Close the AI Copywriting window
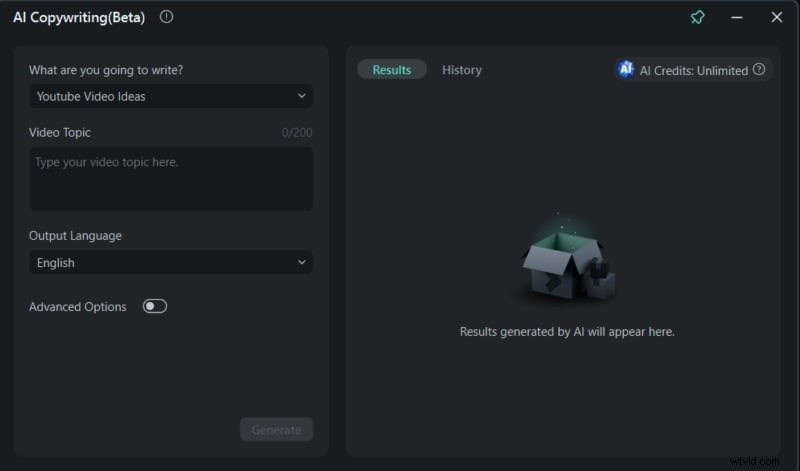This screenshot has width=800, height=471. [x=776, y=17]
